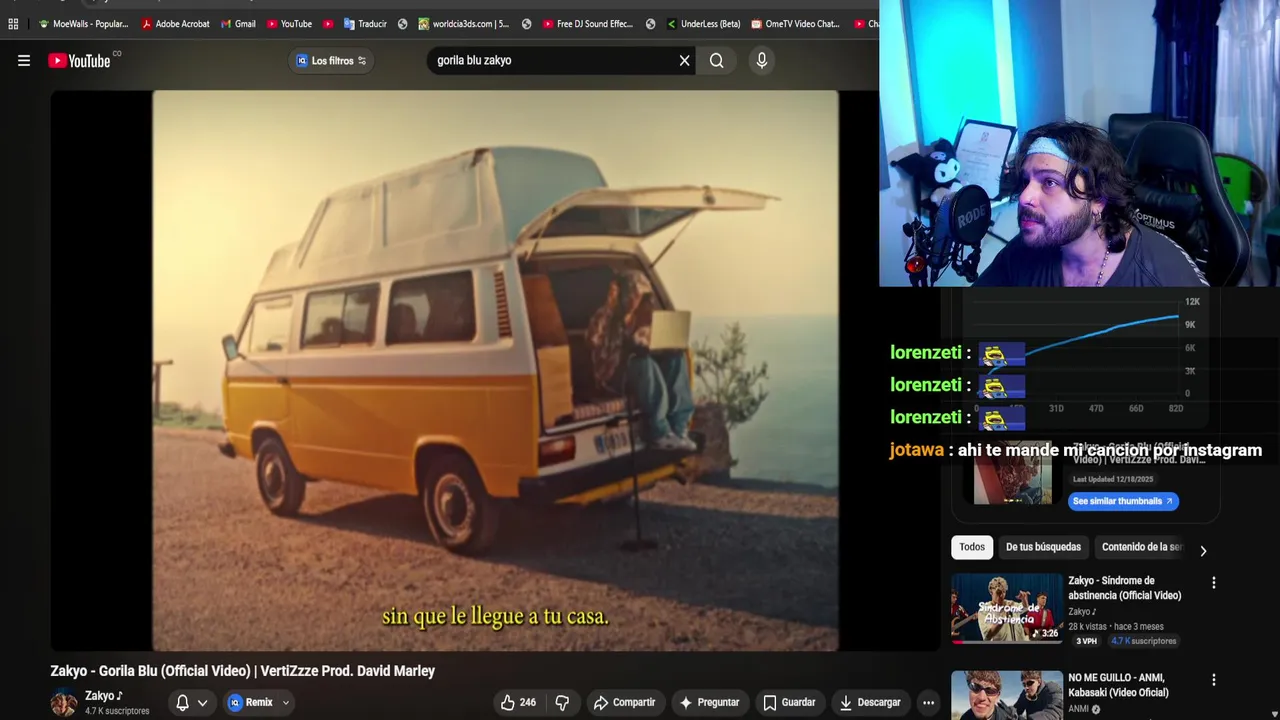The image size is (1280, 720).
Task: Click the 3 VPH badge
Action: [1086, 641]
